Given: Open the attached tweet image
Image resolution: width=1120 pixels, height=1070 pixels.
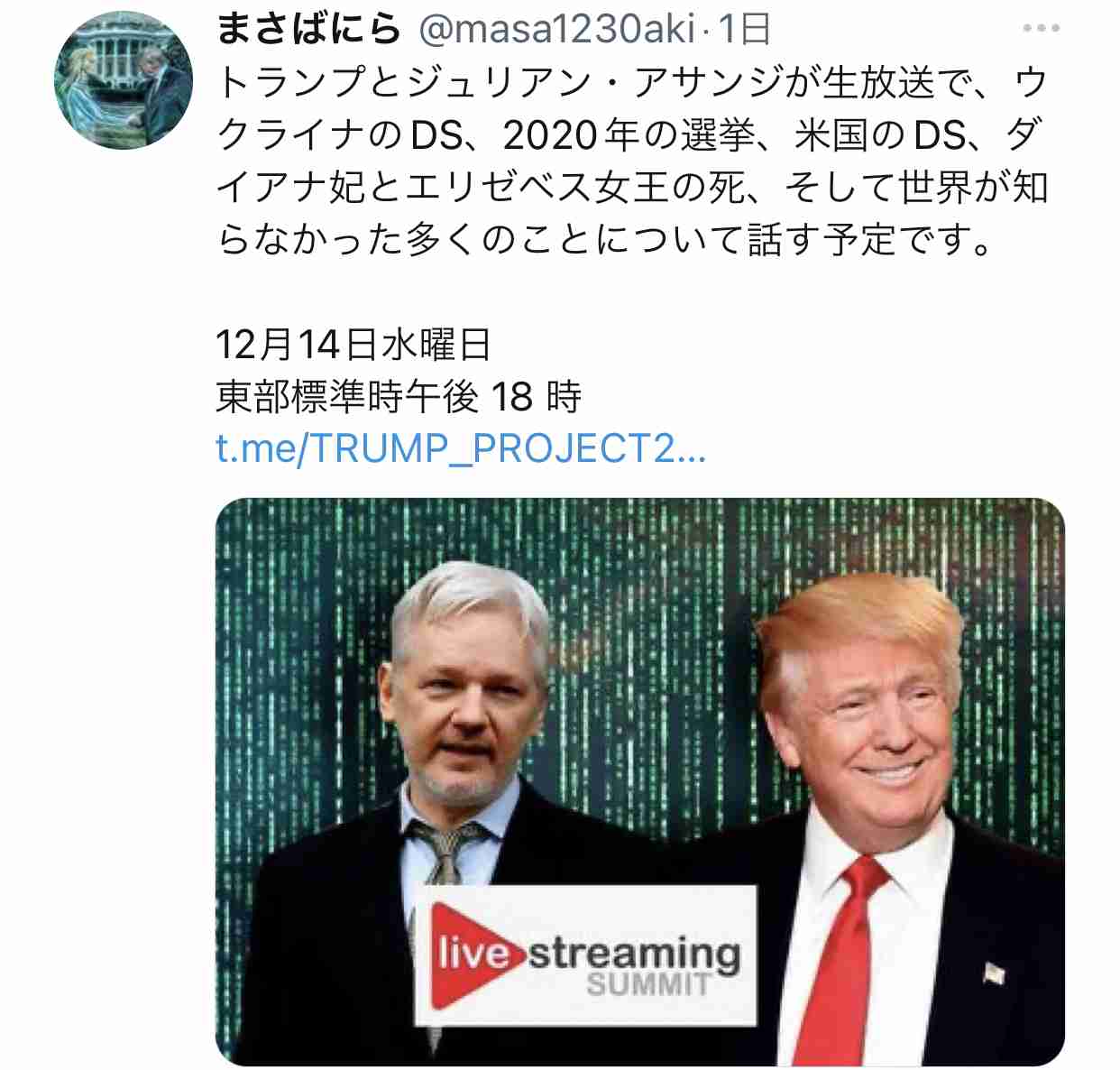Looking at the screenshot, I should click(x=640, y=782).
